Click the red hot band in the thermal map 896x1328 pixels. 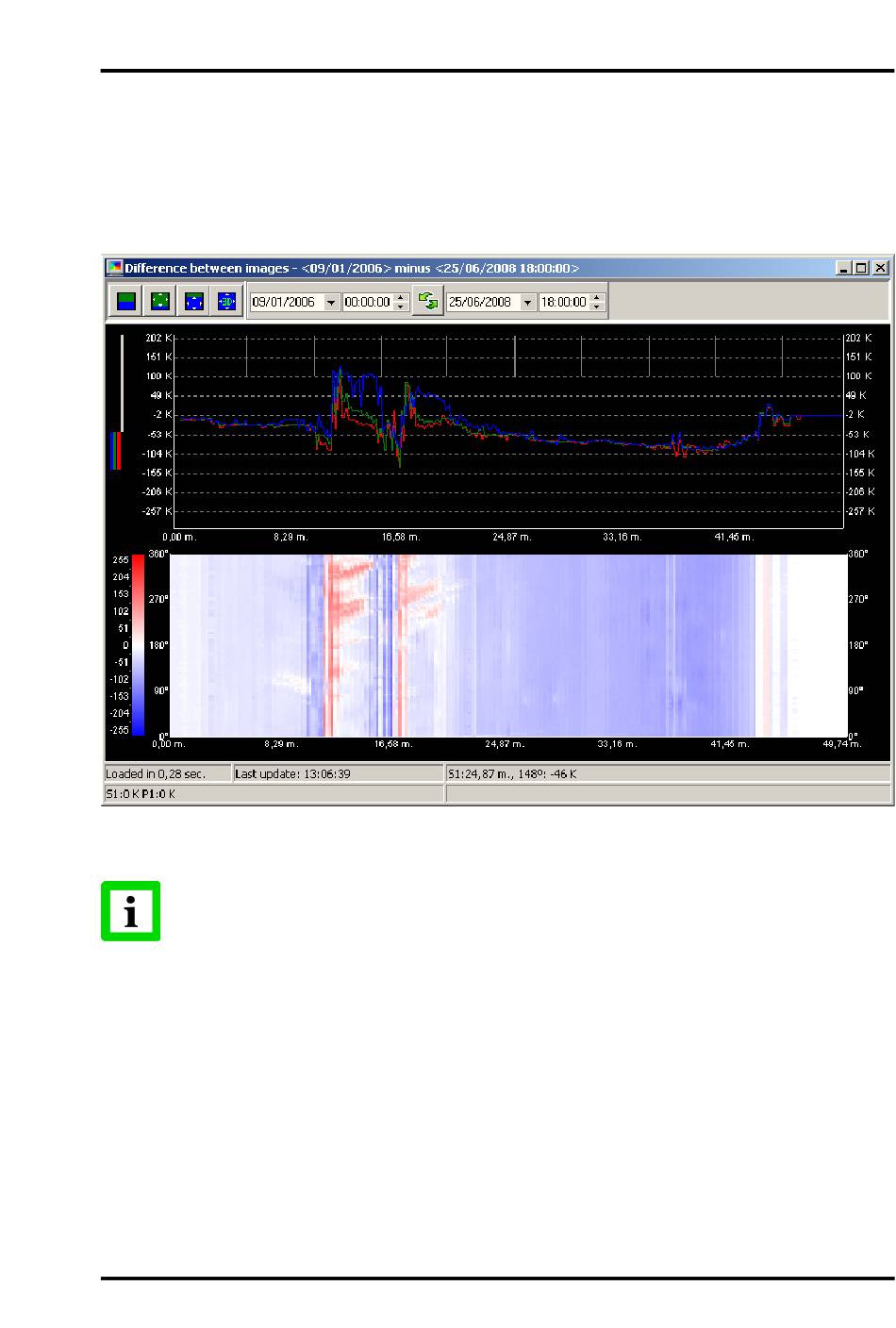(330, 644)
